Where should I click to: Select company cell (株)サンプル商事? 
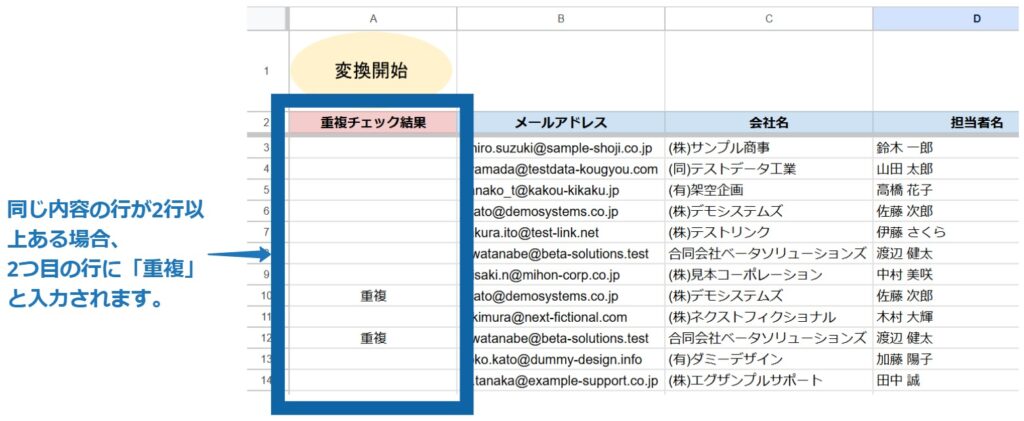769,148
